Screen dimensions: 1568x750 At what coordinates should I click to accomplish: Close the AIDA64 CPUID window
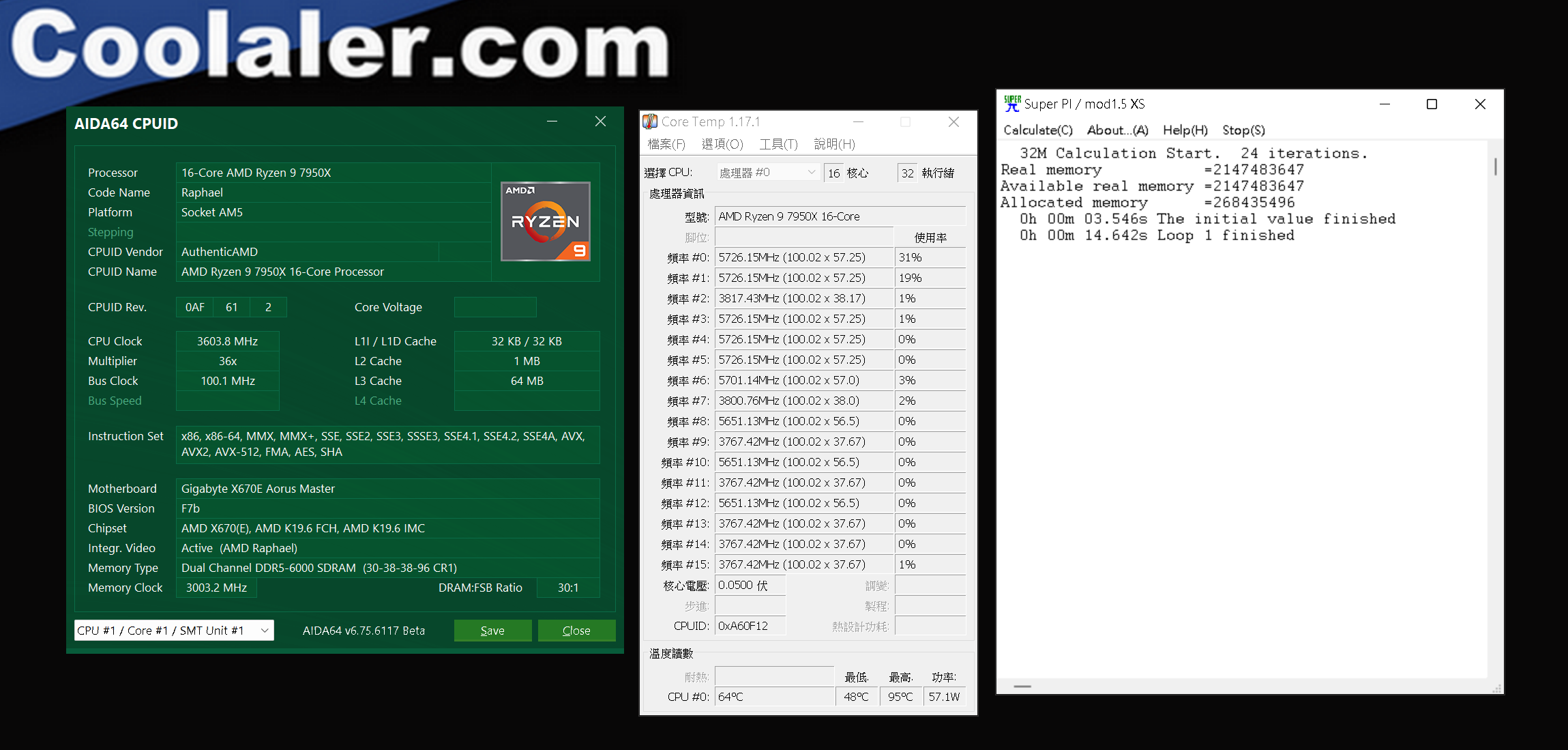pos(600,121)
